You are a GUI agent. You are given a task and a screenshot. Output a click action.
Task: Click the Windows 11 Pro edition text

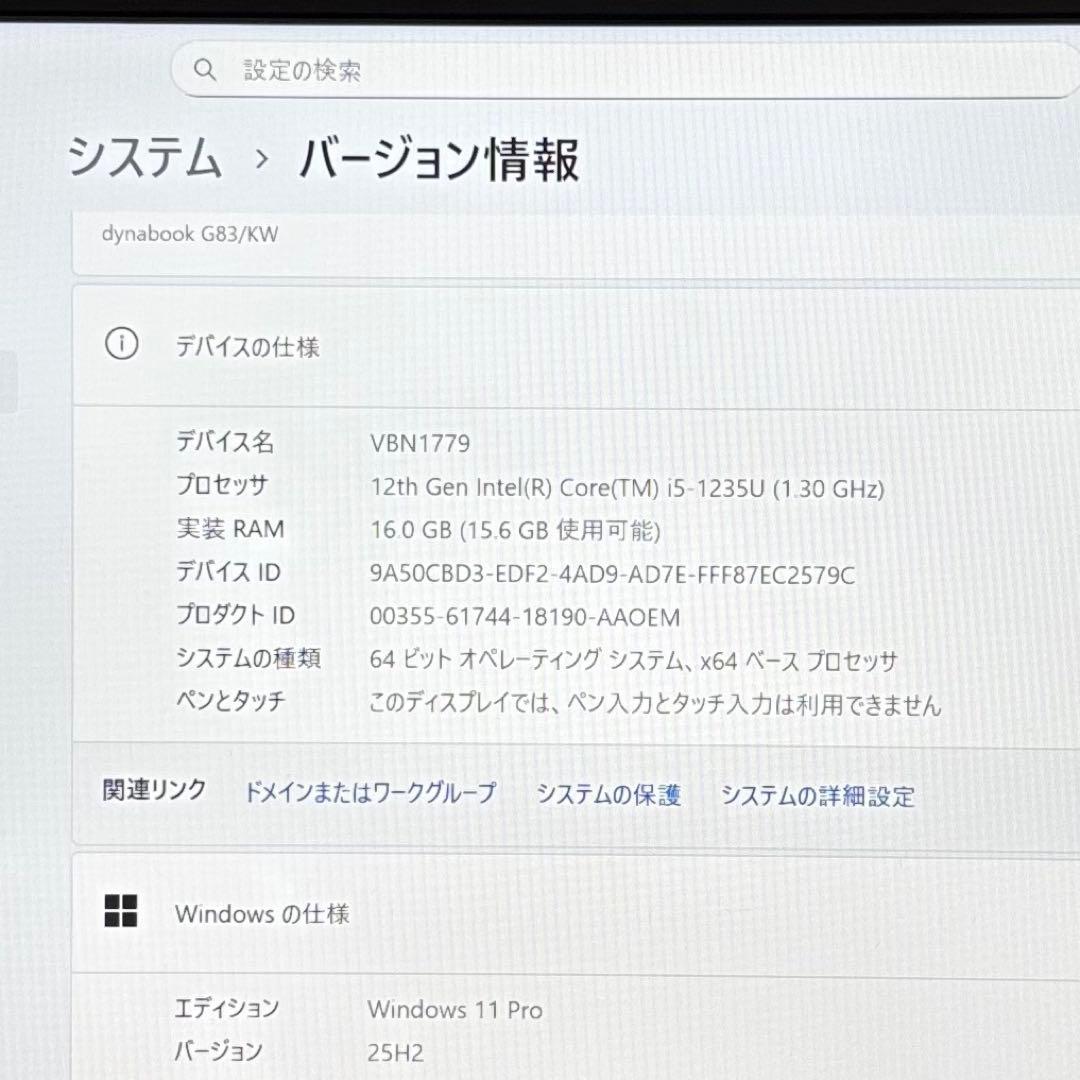click(456, 1011)
